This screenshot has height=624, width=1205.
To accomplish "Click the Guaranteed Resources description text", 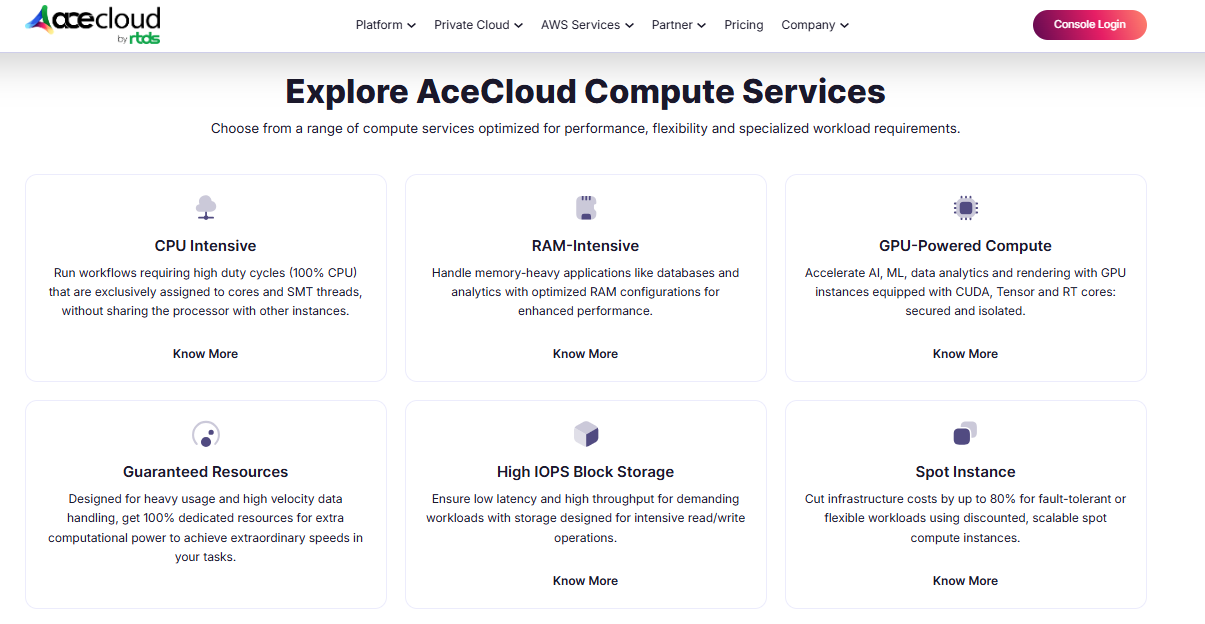I will (x=206, y=528).
